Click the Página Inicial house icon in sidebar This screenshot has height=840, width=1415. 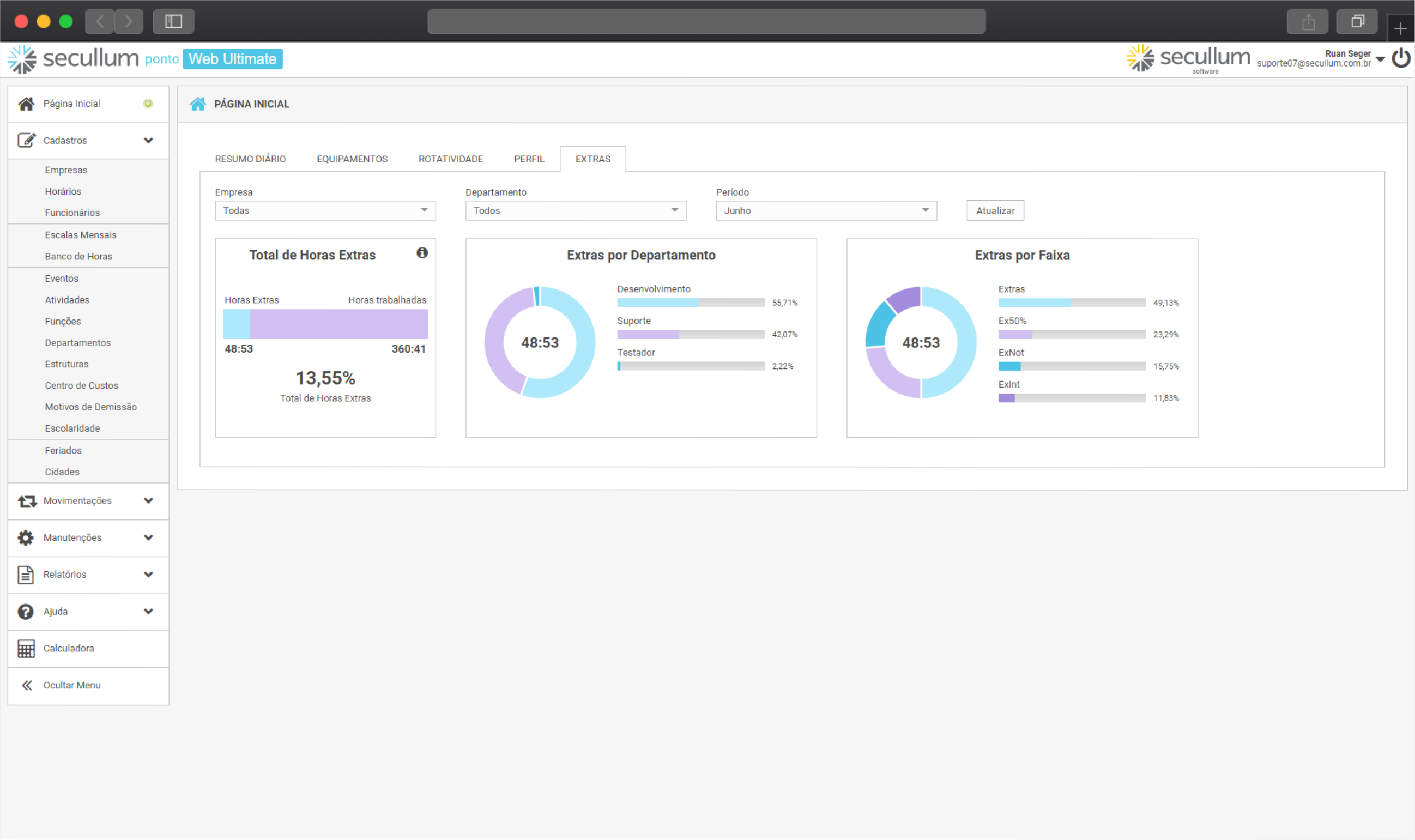click(x=26, y=104)
